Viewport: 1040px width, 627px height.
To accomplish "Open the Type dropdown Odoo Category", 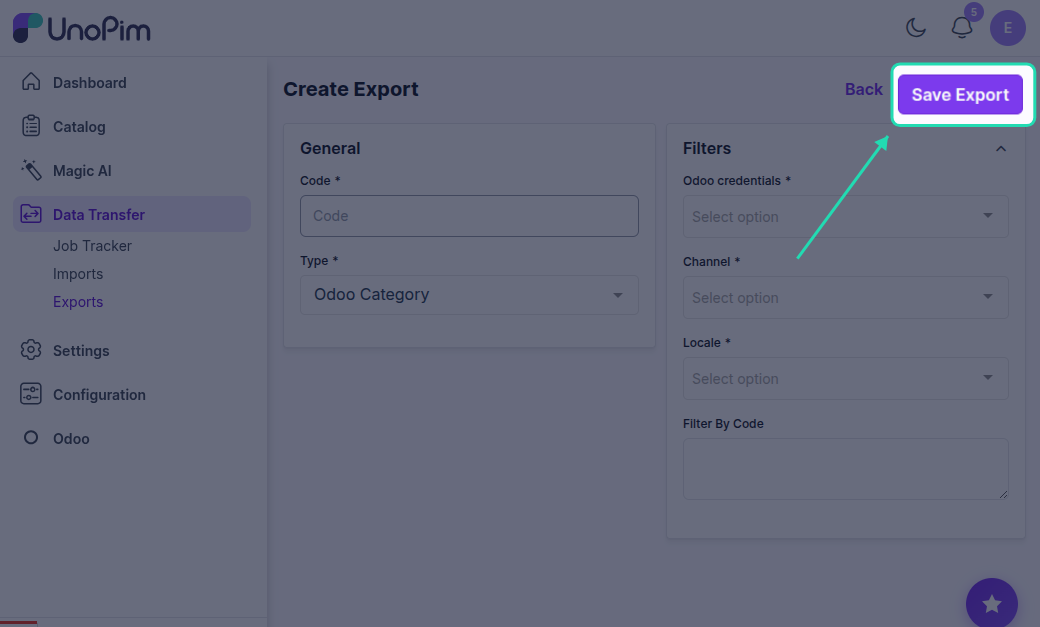I will point(469,295).
